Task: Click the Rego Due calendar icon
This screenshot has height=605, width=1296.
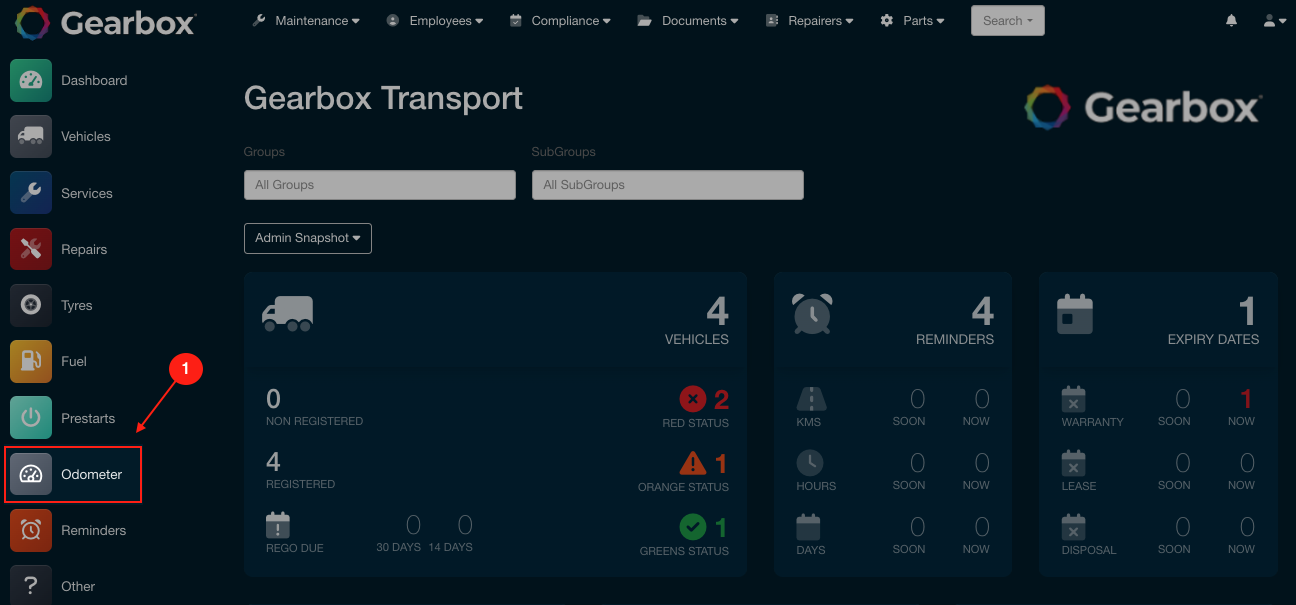Action: tap(278, 525)
